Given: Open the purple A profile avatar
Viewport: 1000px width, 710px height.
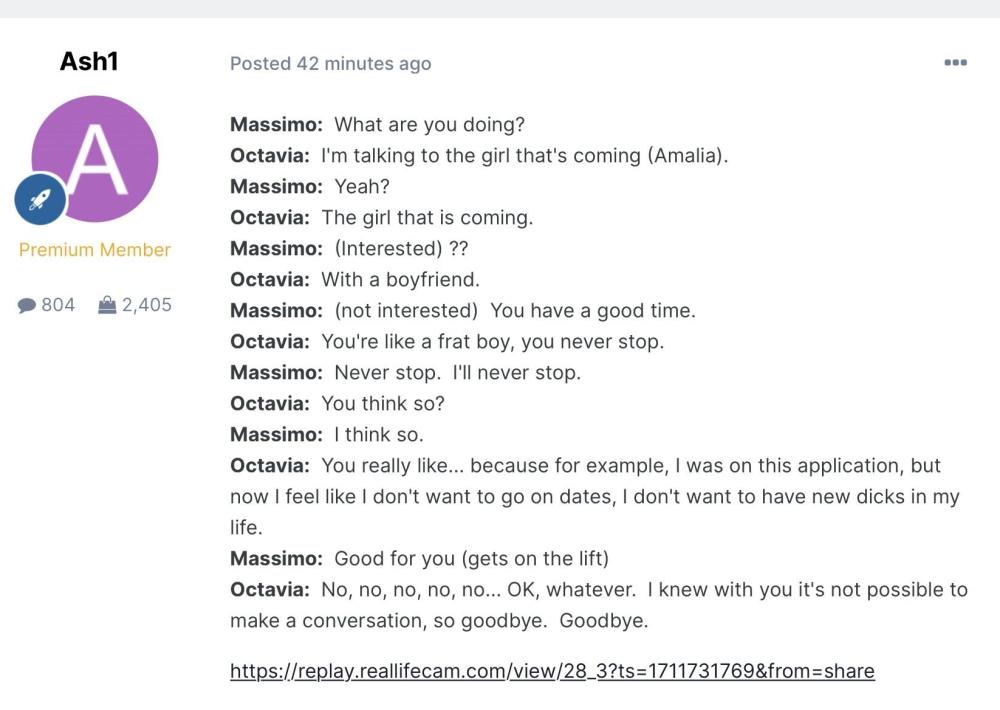Looking at the screenshot, I should pos(95,159).
